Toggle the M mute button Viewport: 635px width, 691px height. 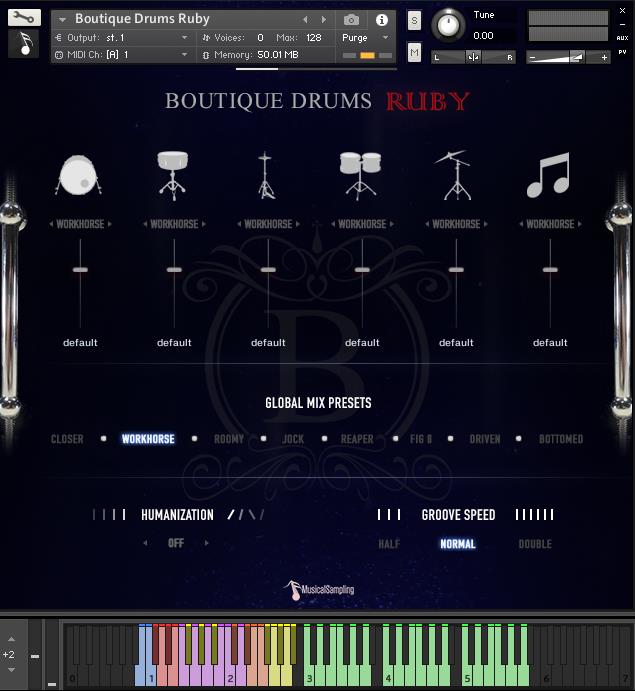(x=414, y=53)
